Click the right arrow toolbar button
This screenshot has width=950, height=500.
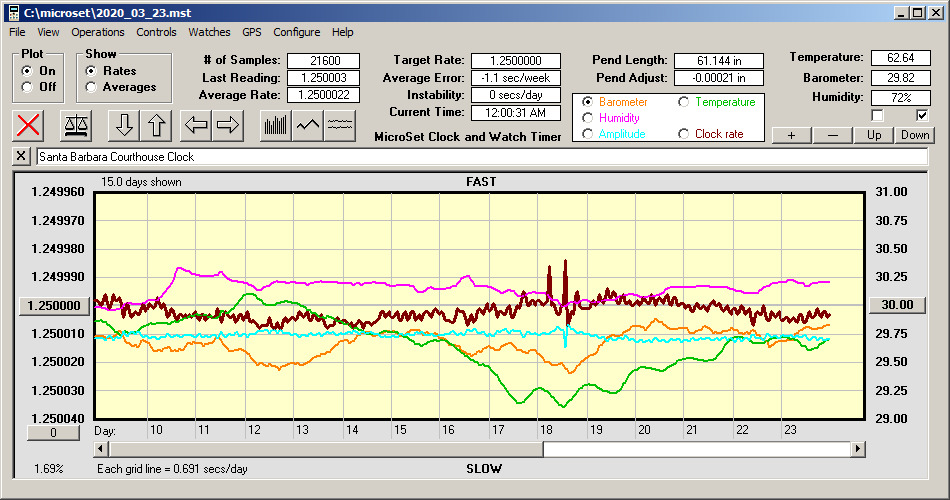coord(228,125)
